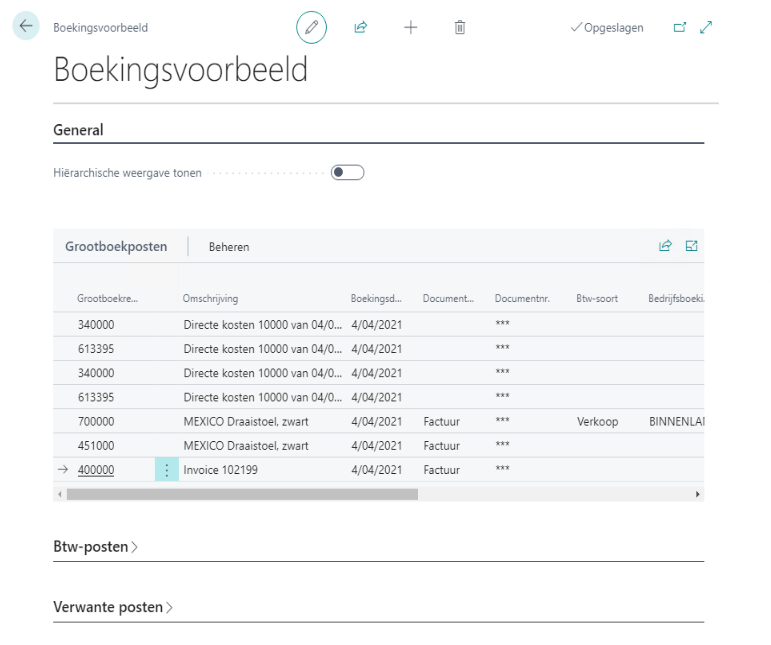Toggle Hiërarchische weergave tonen switch

tap(347, 173)
